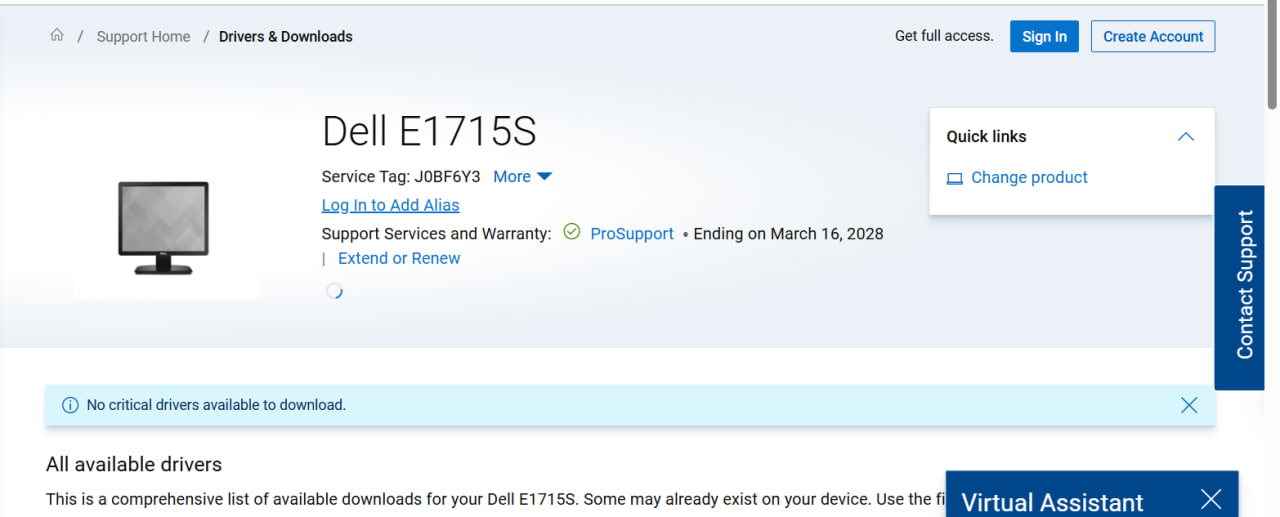The width and height of the screenshot is (1280, 517).
Task: Click the Service Tag J0BF6Y3 text
Action: pyautogui.click(x=401, y=176)
